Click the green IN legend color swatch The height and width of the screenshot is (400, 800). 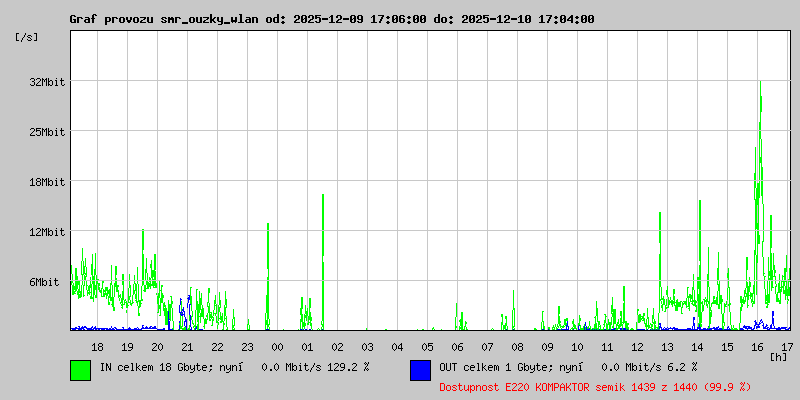pos(81,370)
